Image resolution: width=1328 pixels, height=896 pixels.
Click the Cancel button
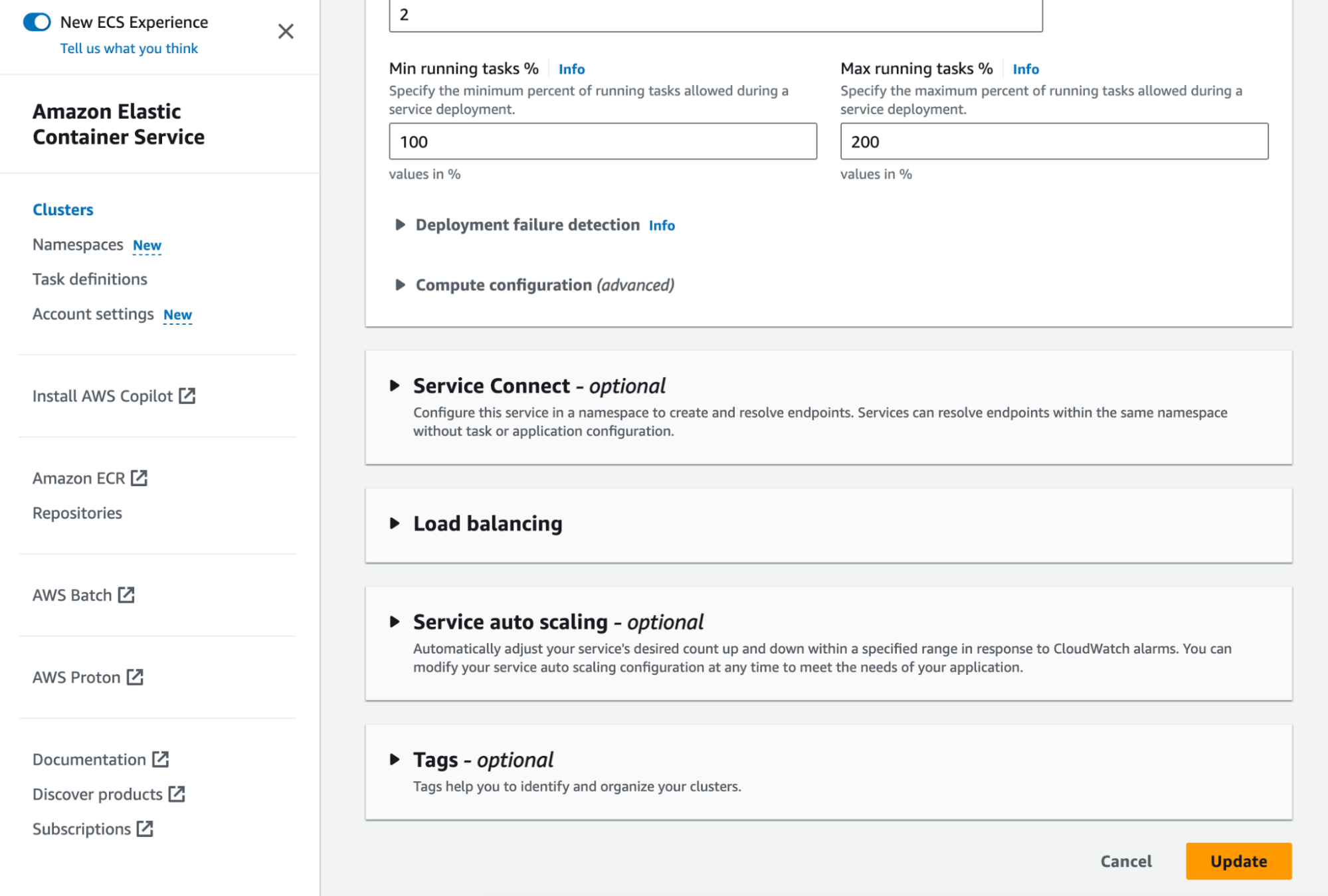coord(1126,861)
